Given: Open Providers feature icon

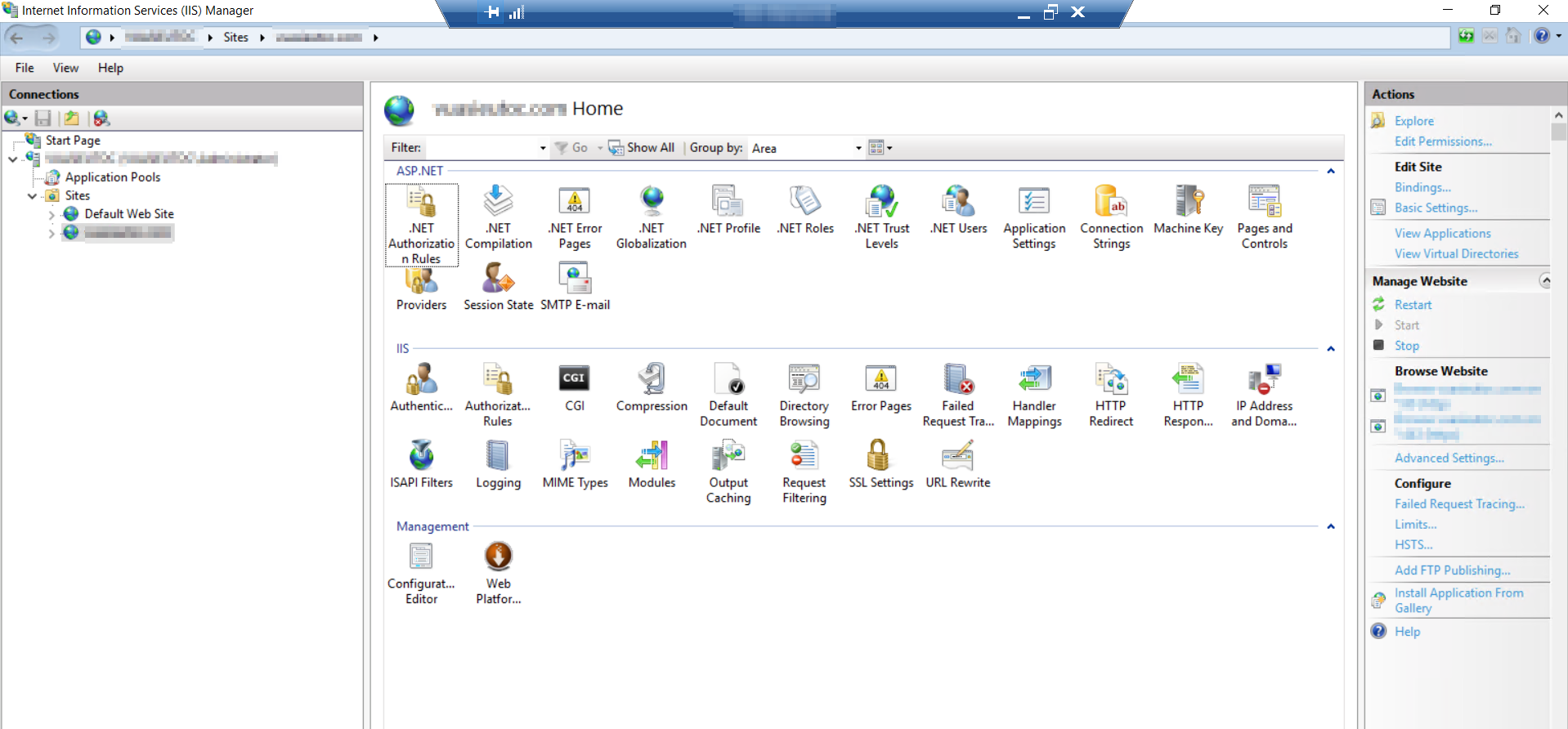Looking at the screenshot, I should point(422,281).
